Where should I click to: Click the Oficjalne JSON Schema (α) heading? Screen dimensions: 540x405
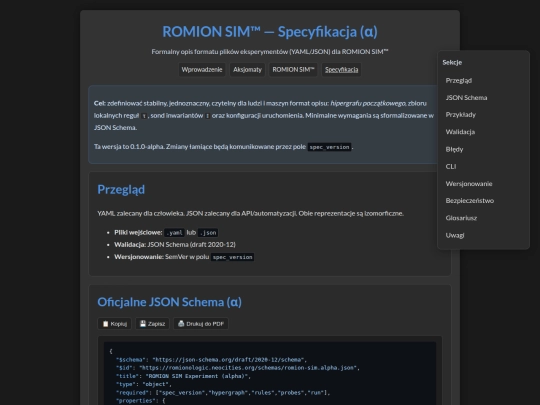click(x=169, y=302)
